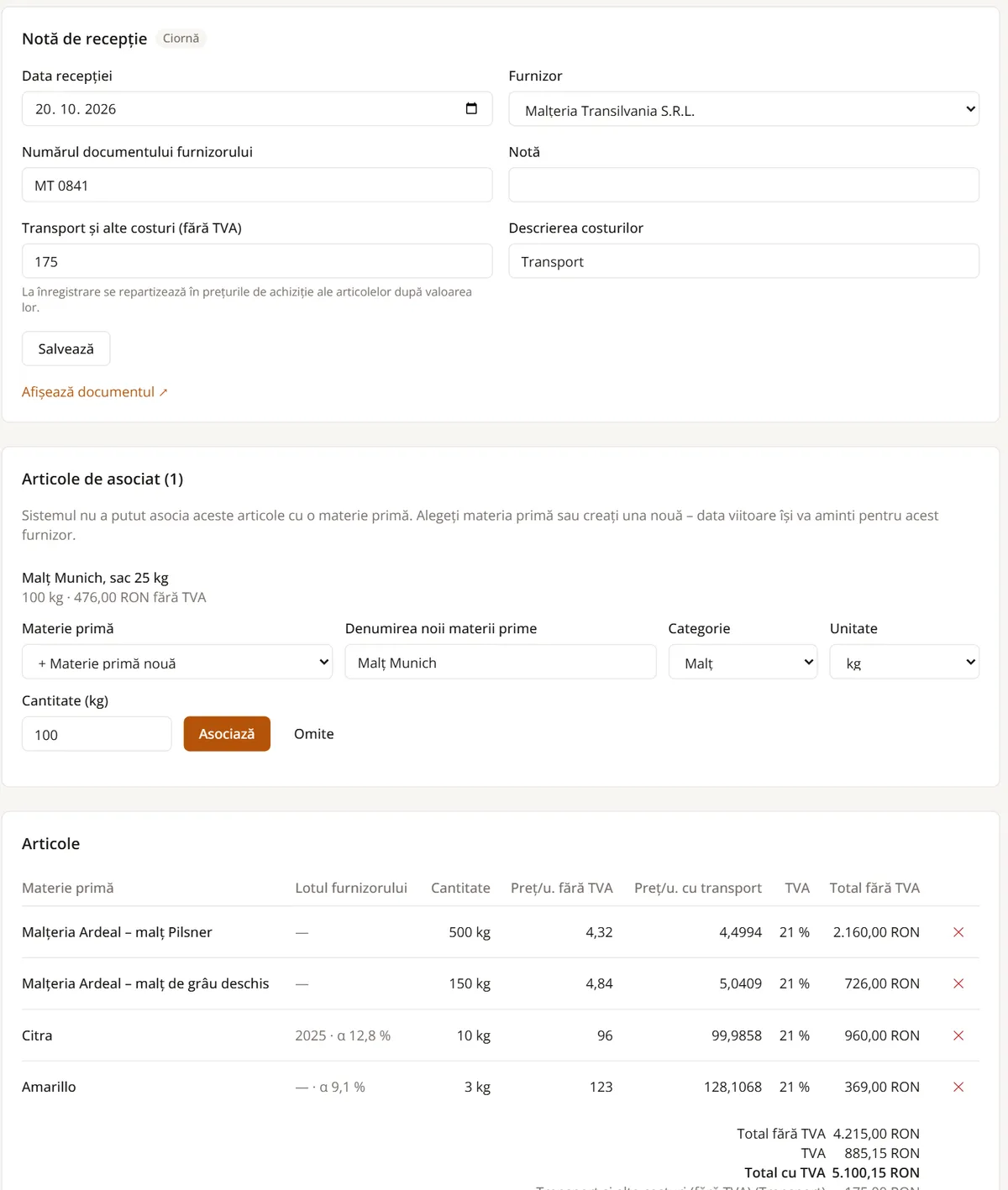Viewport: 1008px width, 1190px height.
Task: Open the Unitate dropdown showing kg
Action: pos(904,662)
